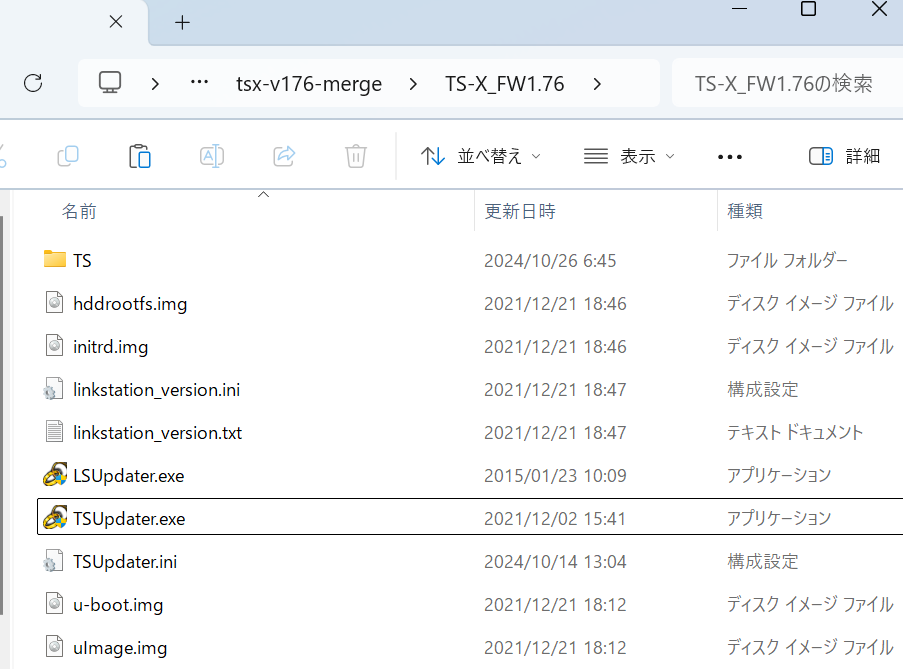
Task: Expand chevron after tsx-v176-merge
Action: coord(413,84)
